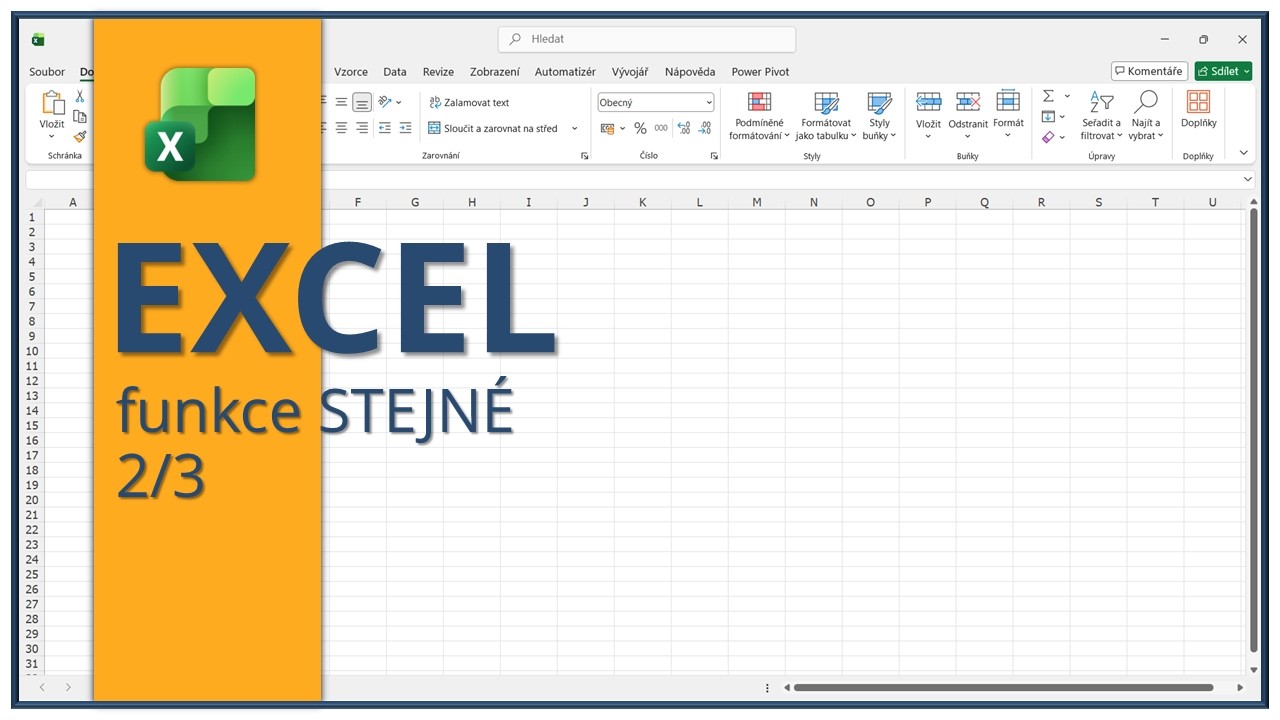1280x720 pixels.
Task: Open the Power Pivot tab
Action: [760, 72]
